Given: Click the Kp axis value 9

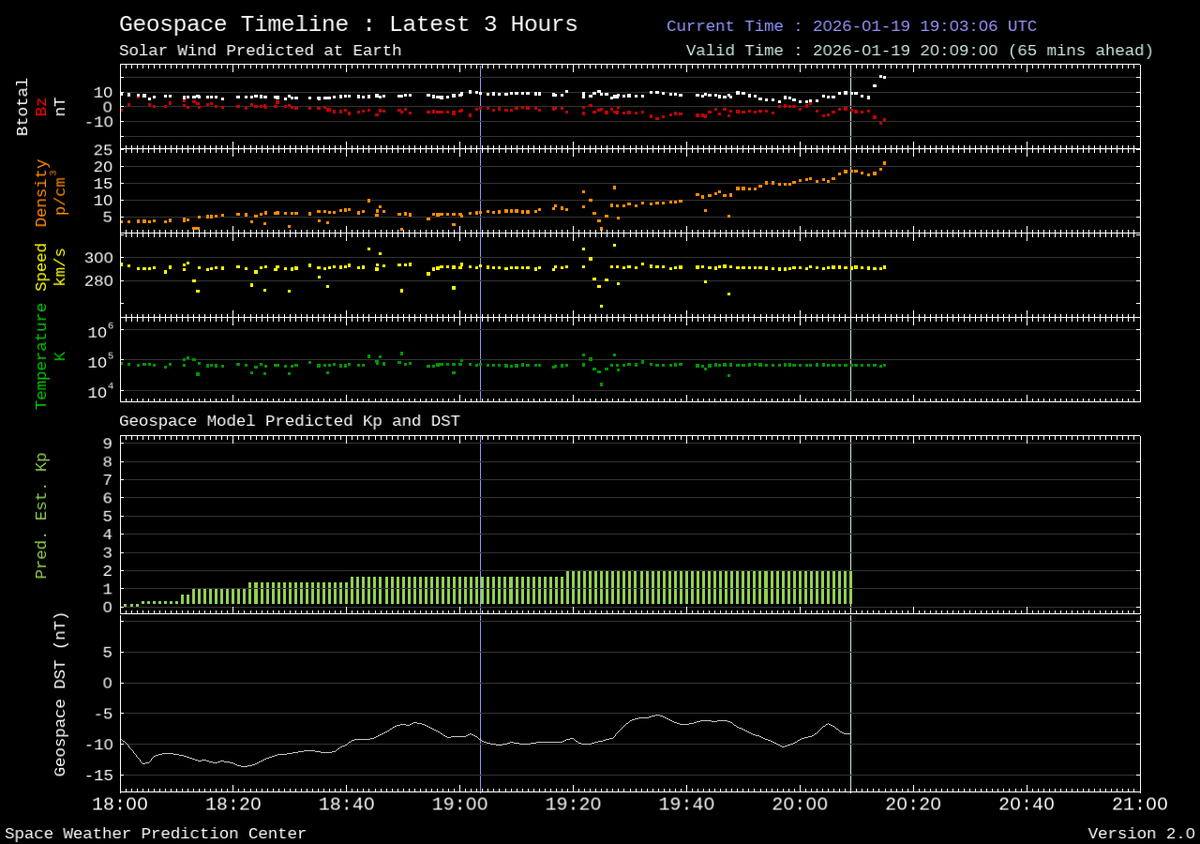Looking at the screenshot, I should pos(107,443).
